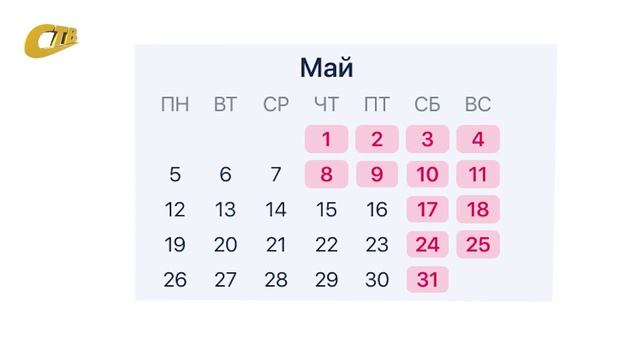Pick date 13 on Tuesday column
The height and width of the screenshot is (360, 640).
coord(225,209)
